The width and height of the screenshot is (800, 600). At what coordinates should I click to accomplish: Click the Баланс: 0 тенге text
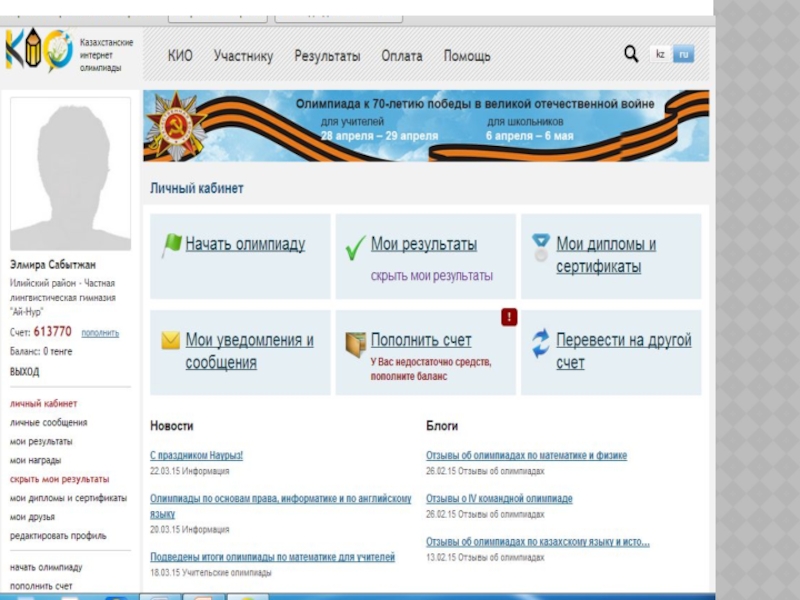coord(41,352)
